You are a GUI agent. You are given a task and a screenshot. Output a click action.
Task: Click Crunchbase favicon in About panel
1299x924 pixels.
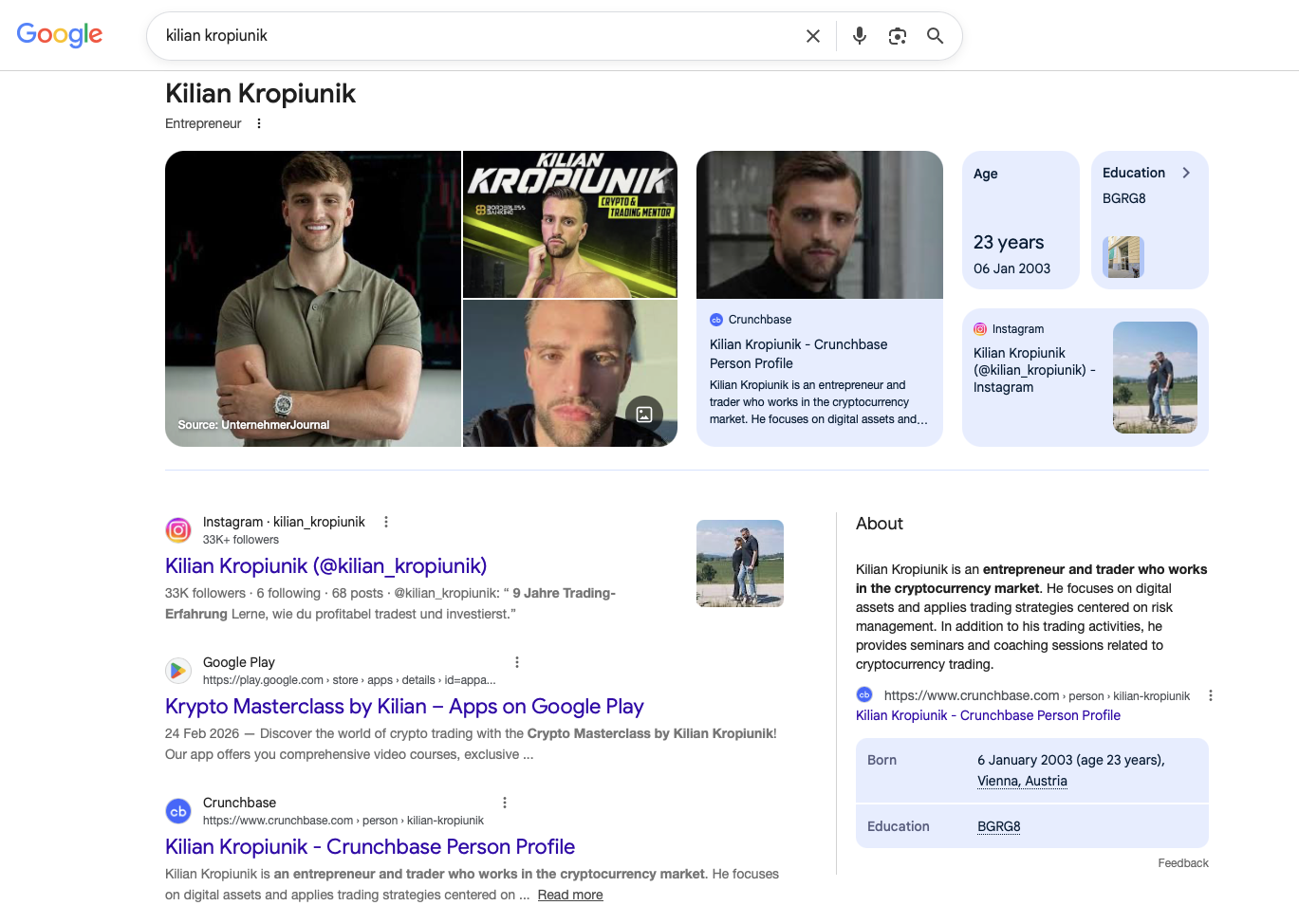[864, 694]
